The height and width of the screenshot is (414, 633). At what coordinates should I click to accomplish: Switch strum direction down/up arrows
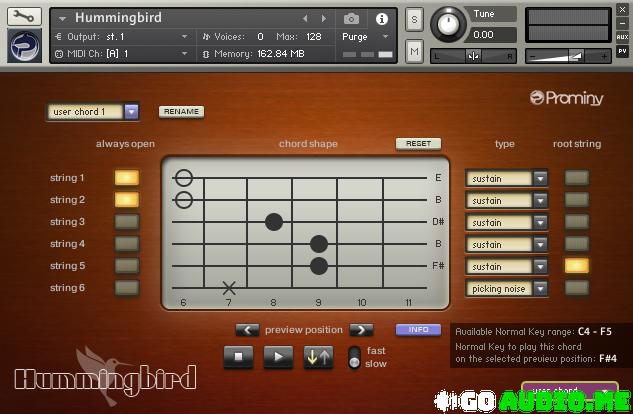pos(319,357)
